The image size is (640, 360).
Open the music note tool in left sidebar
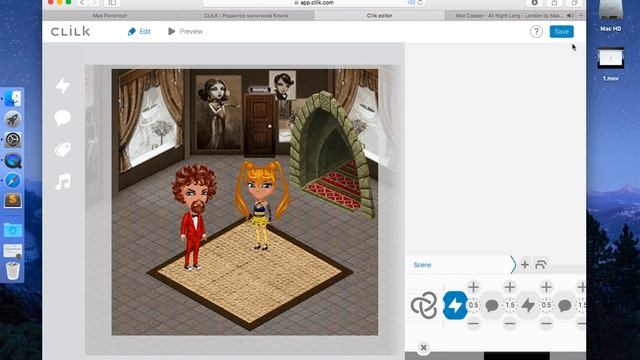(63, 182)
